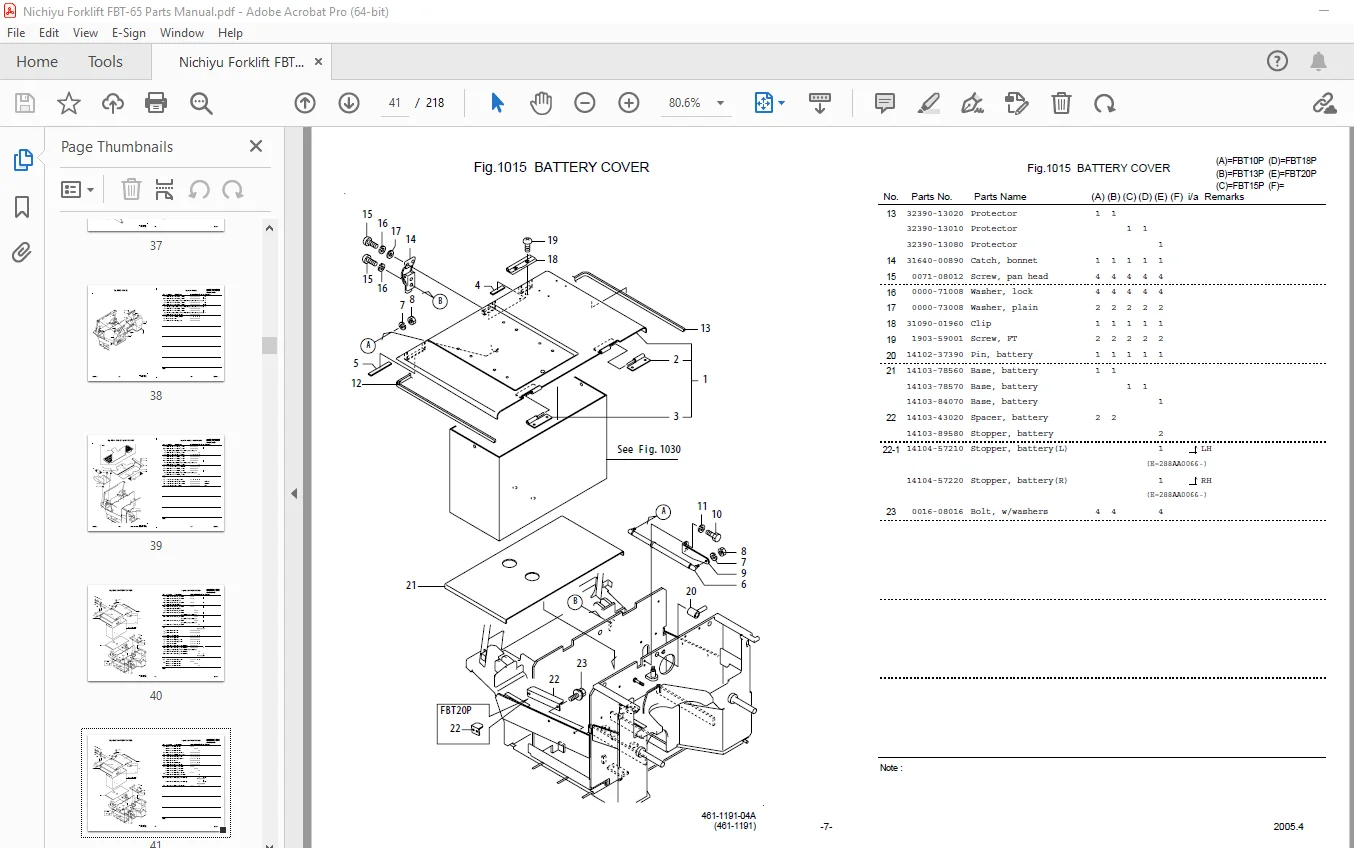
Task: Open the zoom level dropdown showing 80.6%
Action: tap(697, 103)
